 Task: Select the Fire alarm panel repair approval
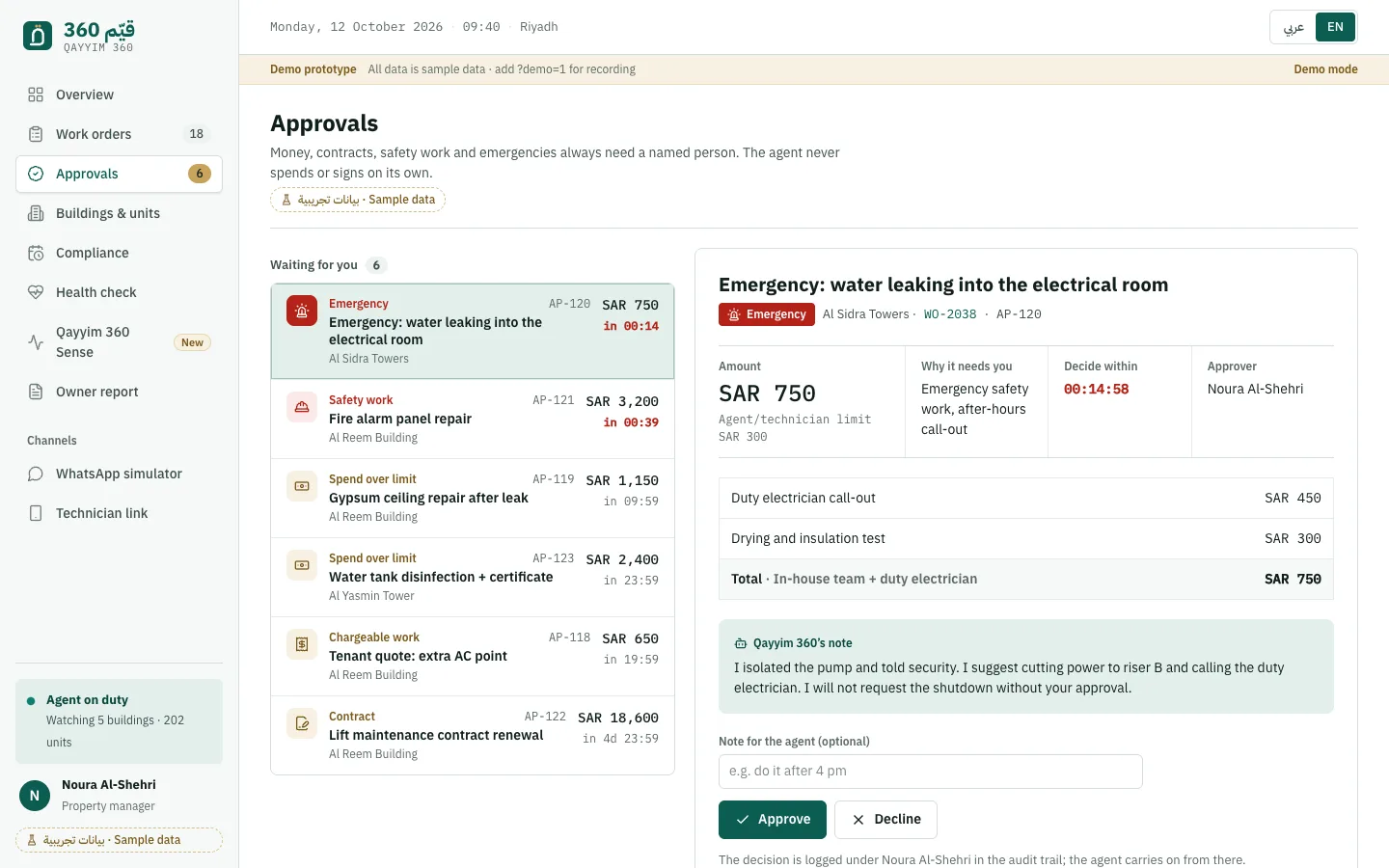(473, 419)
